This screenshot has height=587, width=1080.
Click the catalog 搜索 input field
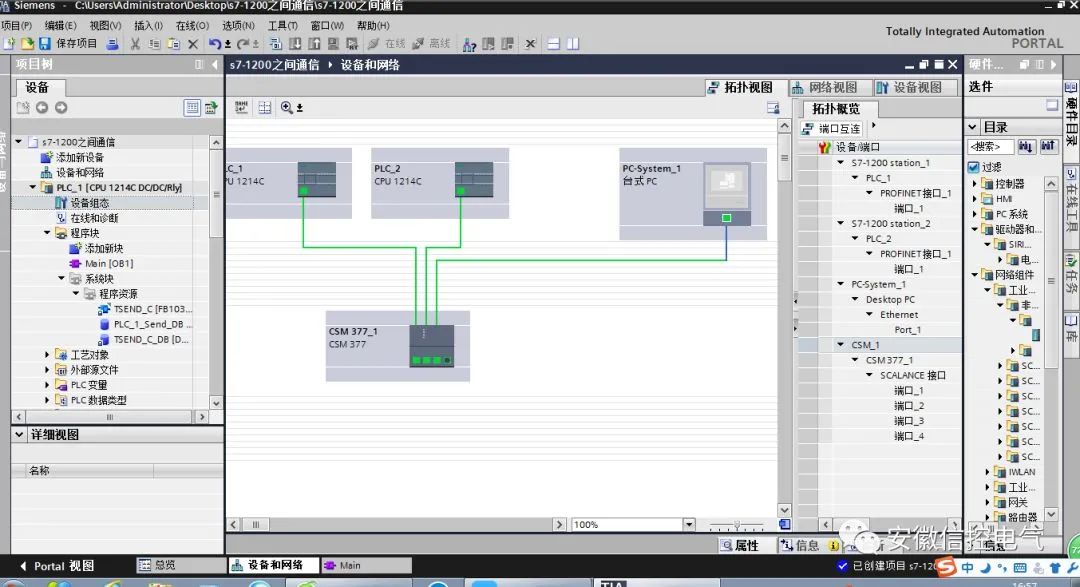click(990, 146)
